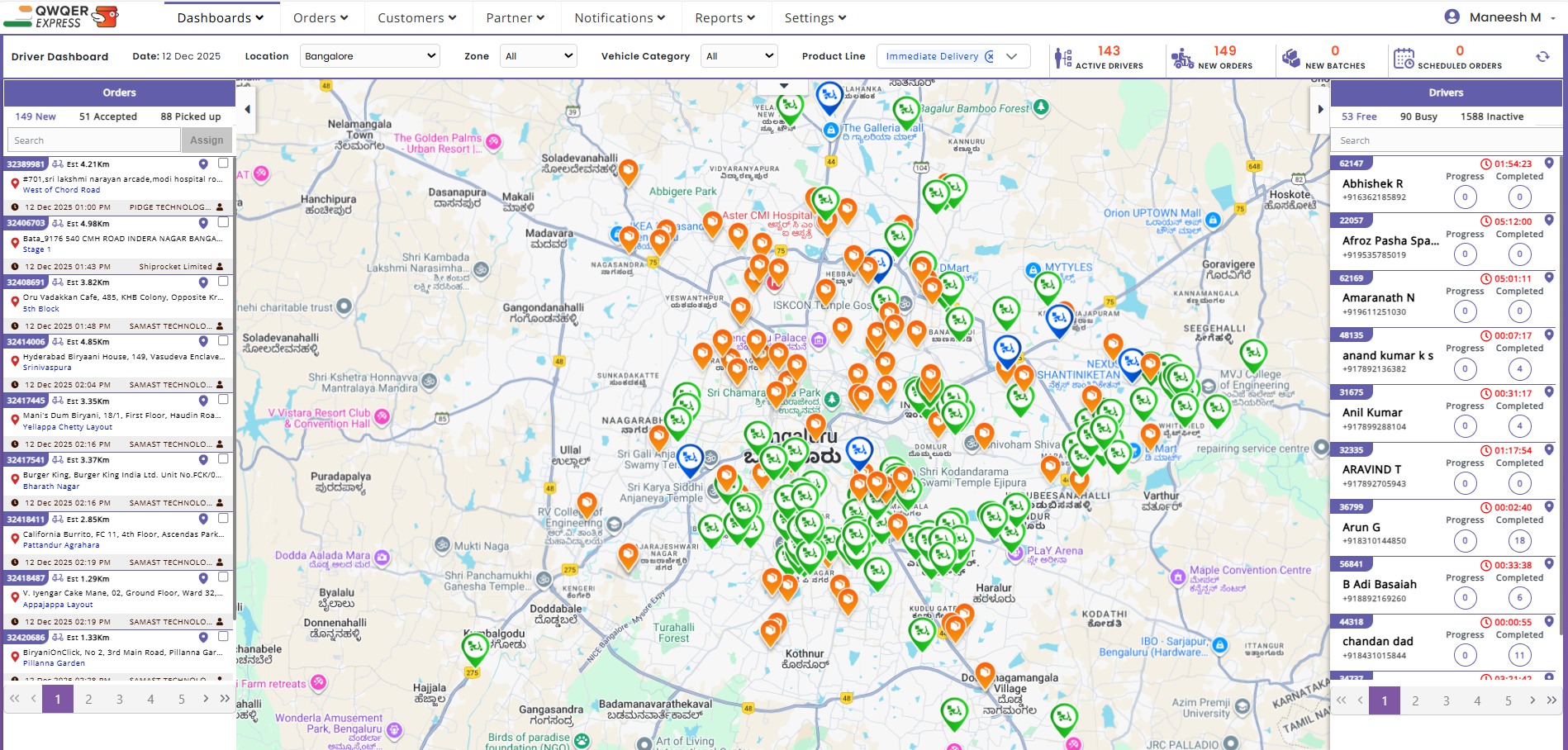Locate driver Abhishek R via pin icon
This screenshot has width=1568, height=750.
pyautogui.click(x=1549, y=164)
